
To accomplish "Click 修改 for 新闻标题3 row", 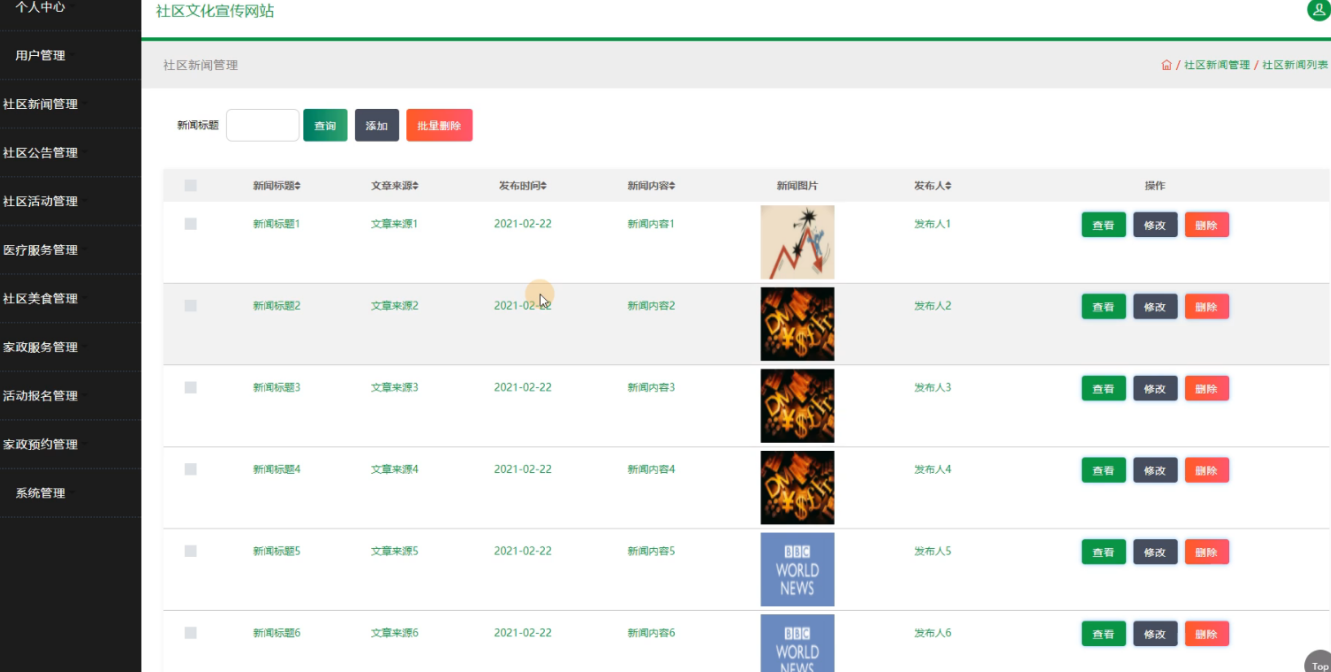I will [1155, 389].
